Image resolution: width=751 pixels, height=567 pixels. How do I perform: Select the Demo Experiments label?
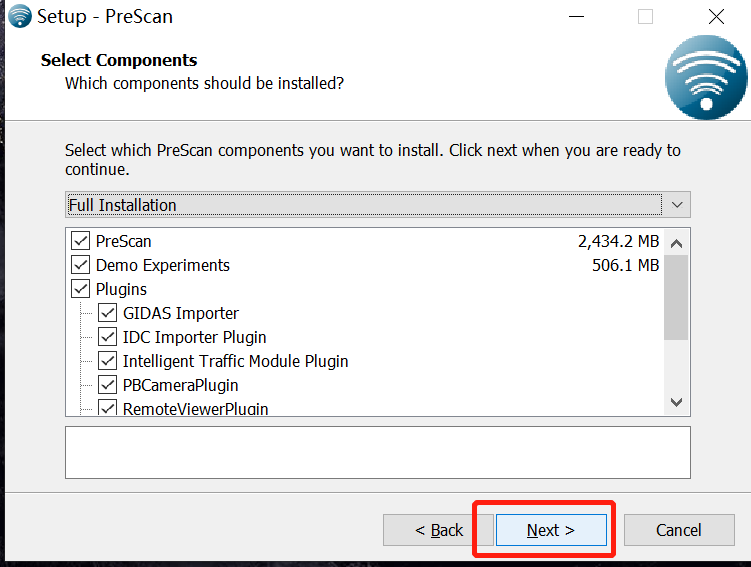tap(163, 265)
